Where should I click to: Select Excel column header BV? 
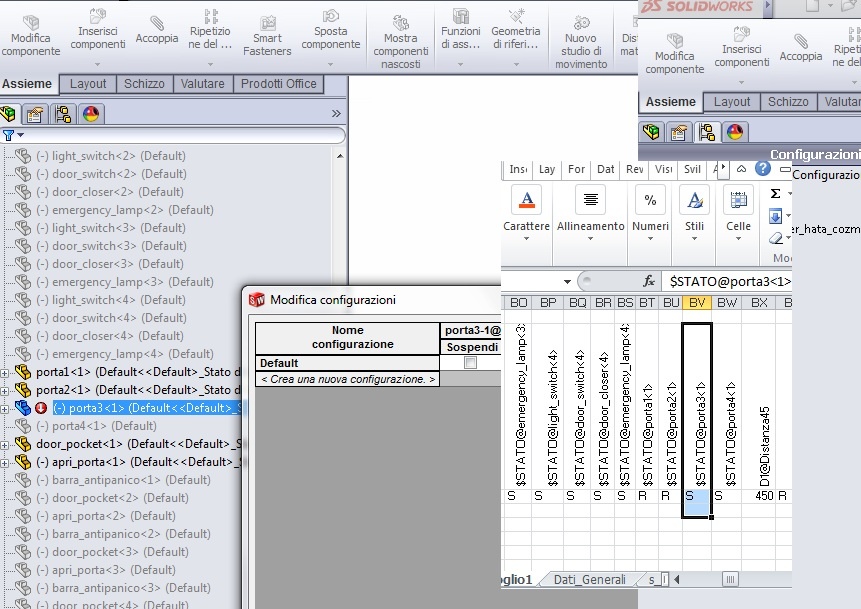[x=697, y=303]
